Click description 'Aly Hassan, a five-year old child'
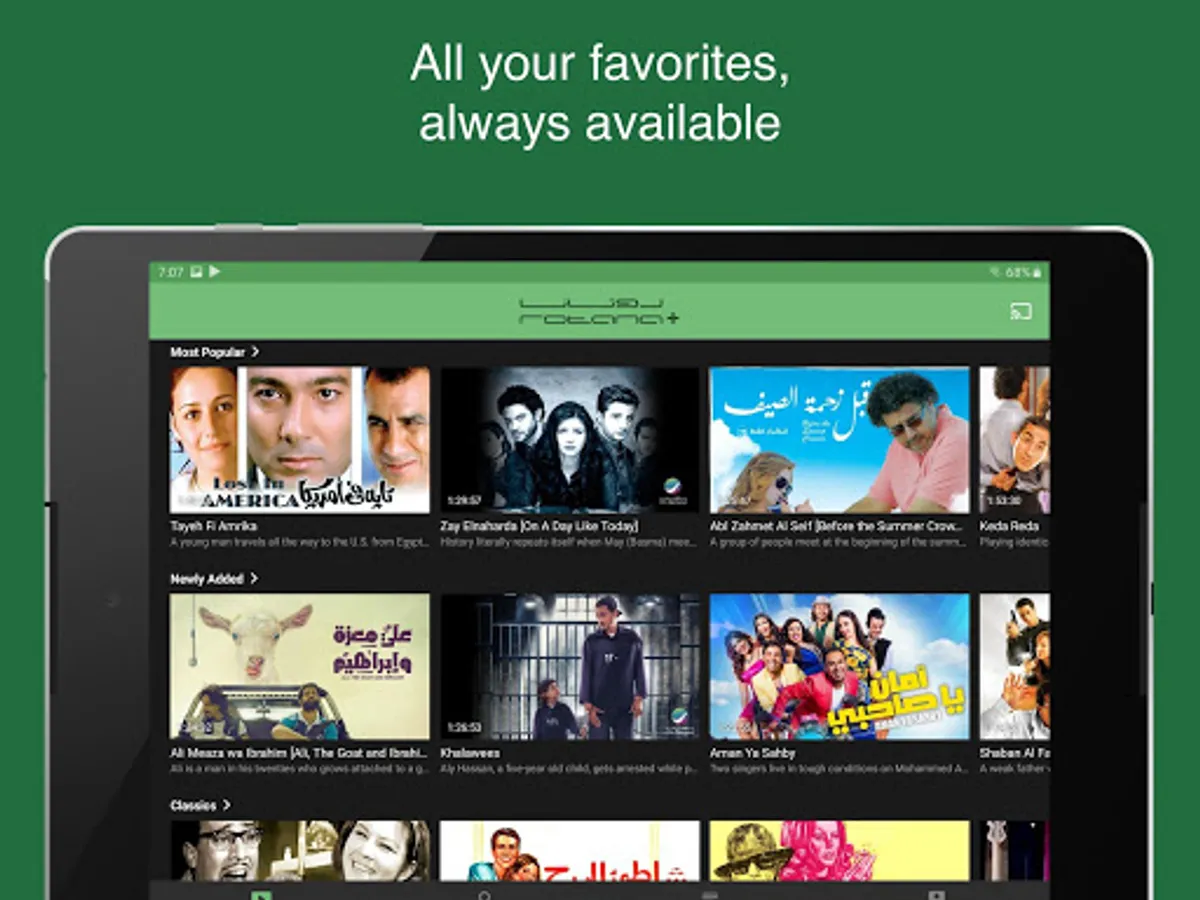The width and height of the screenshot is (1200, 900). click(569, 769)
